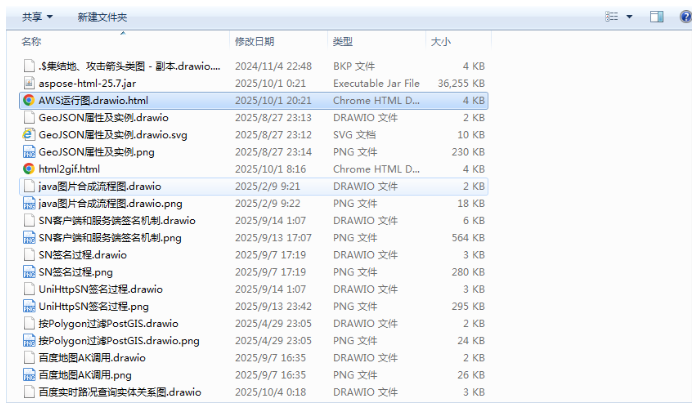This screenshot has width=696, height=410.
Task: Click the jar icon of aspose-html-25.7.jar
Action: click(29, 83)
